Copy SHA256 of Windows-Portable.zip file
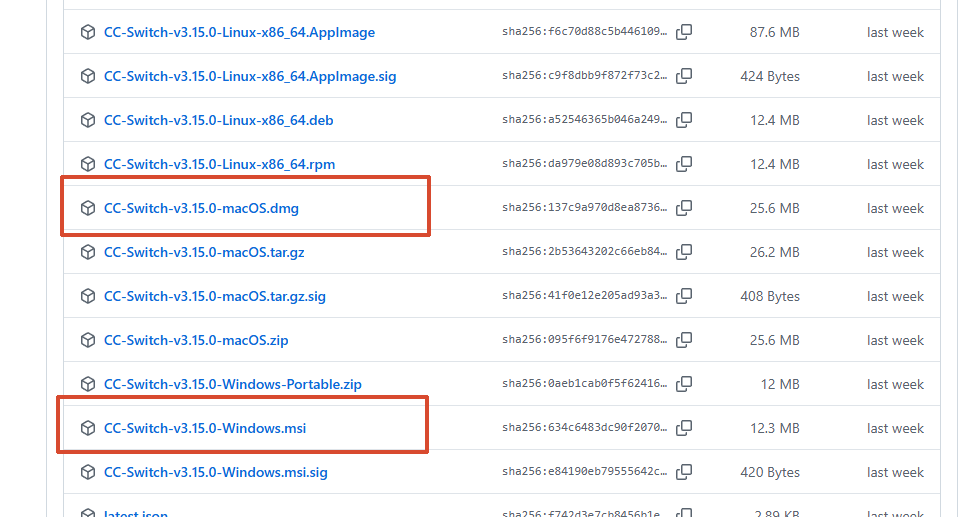This screenshot has height=517, width=977. point(684,384)
